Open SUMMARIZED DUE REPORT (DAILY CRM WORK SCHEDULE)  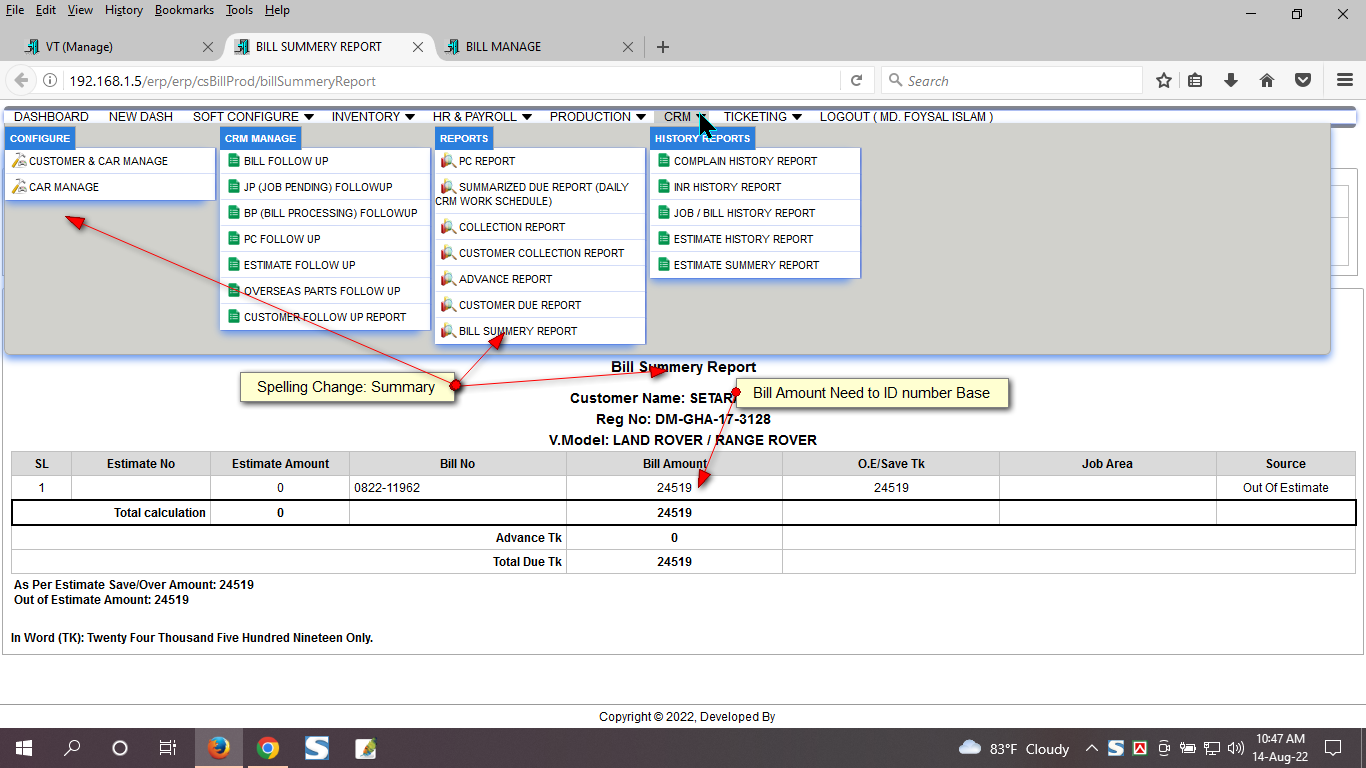click(540, 194)
